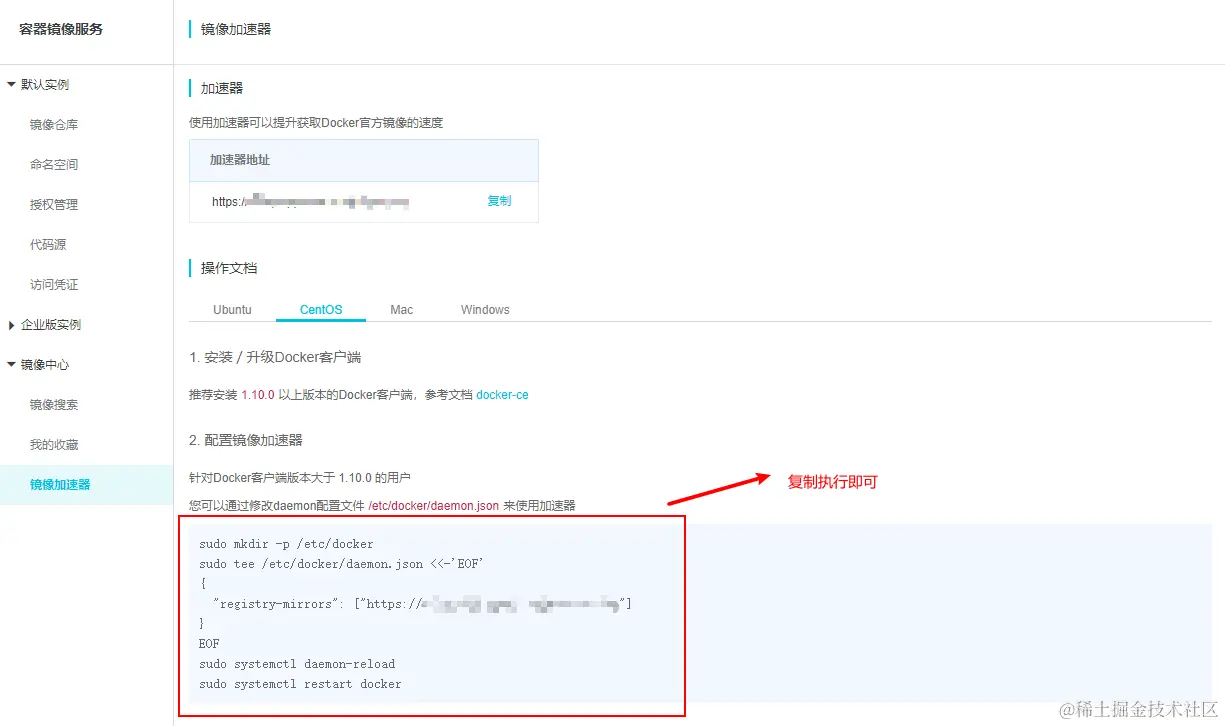
Task: Click the '1. 安装 / 升级Docker客户端' heading
Action: (275, 357)
